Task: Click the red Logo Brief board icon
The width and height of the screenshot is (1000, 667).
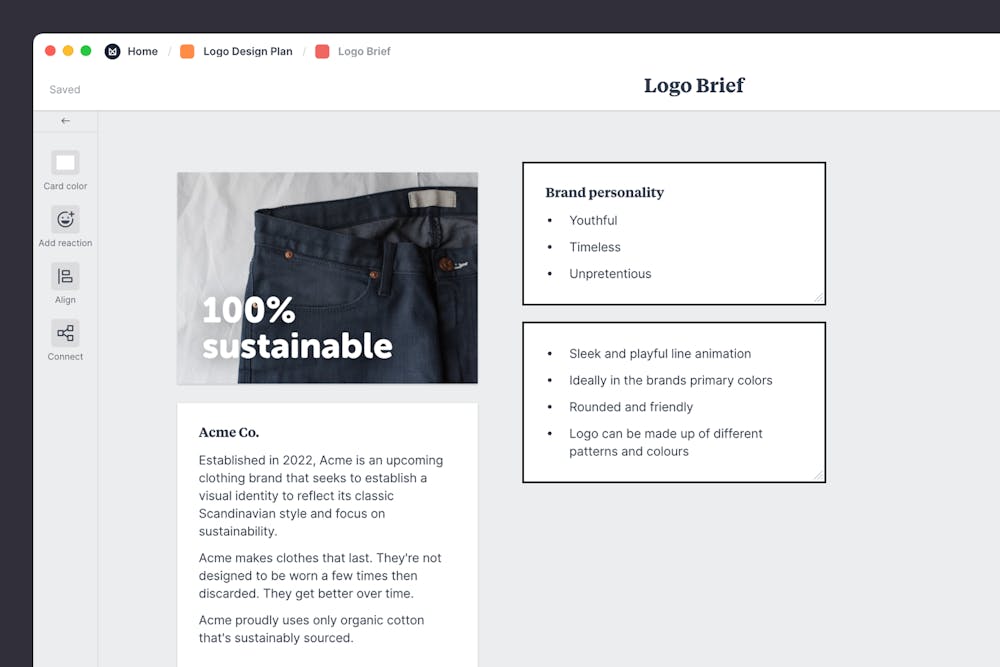Action: coord(321,51)
